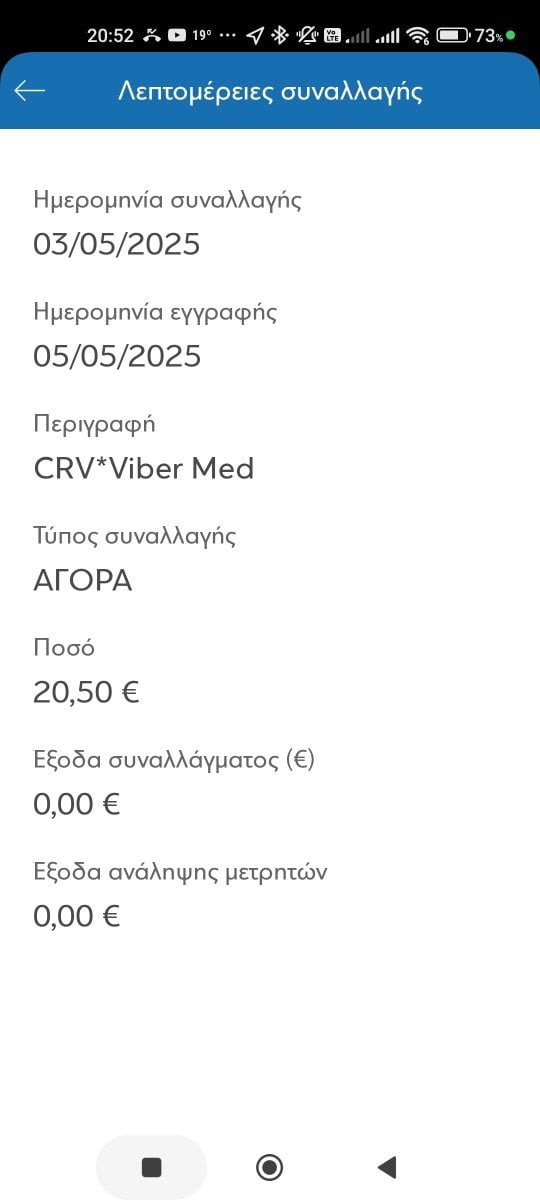
Task: Tap the clock showing 20:52
Action: 110,35
